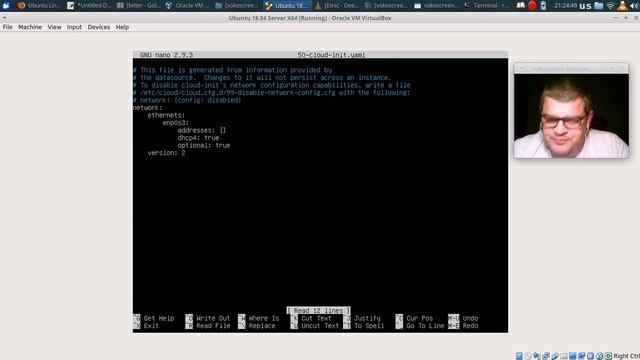Viewport: 640px width, 360px height.
Task: Click the USB devices status icon
Action: tap(555, 356)
